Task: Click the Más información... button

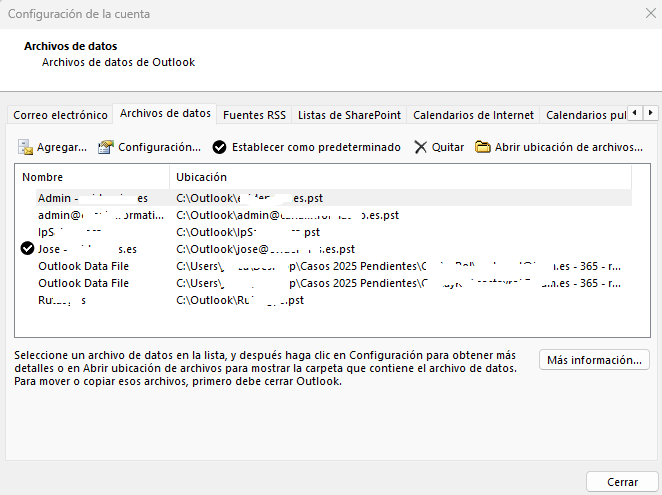Action: click(x=594, y=360)
